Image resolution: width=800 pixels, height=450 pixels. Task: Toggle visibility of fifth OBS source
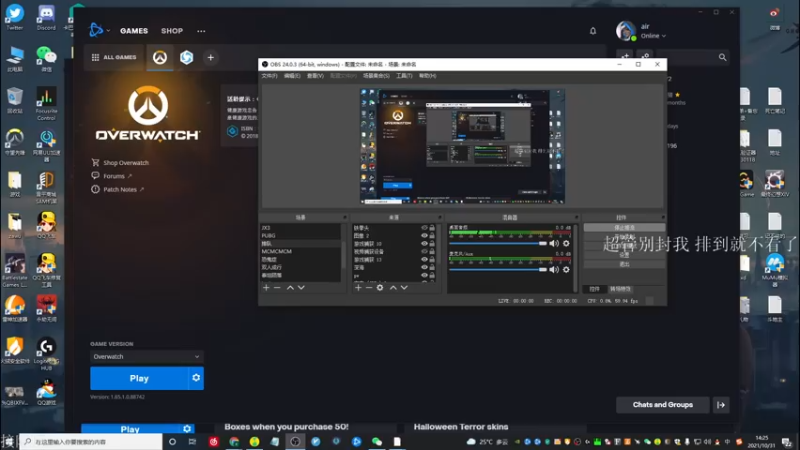pos(424,259)
